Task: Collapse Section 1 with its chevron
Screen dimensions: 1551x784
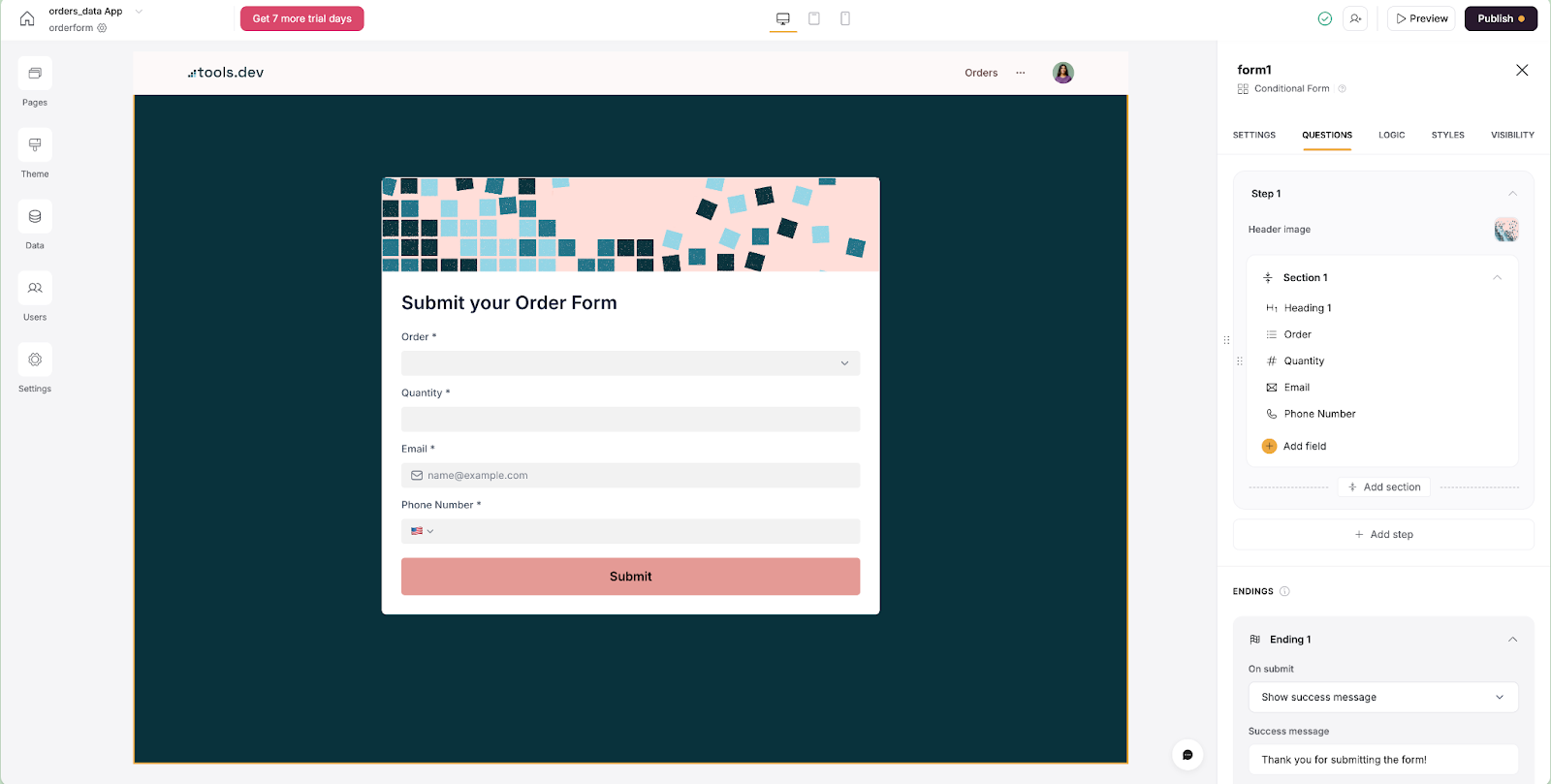Action: point(1497,278)
